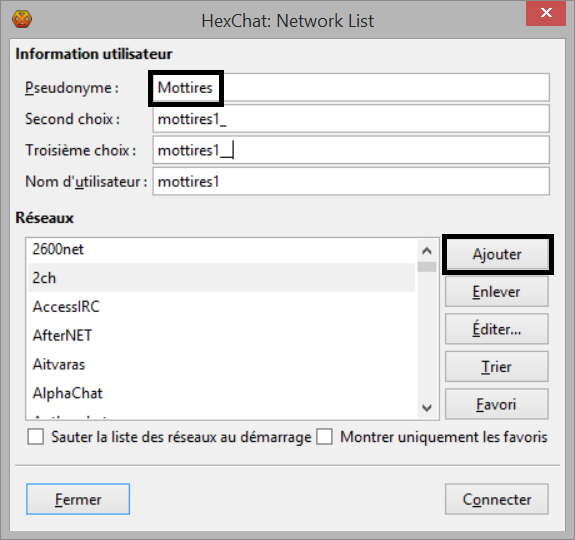Click the network list scroll up arrow
Screen dimensions: 575x540
point(426,251)
